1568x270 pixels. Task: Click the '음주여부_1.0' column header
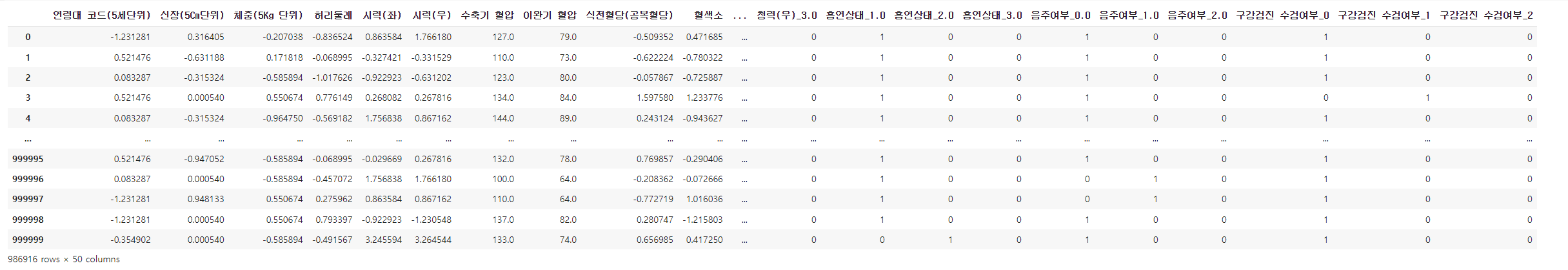point(1129,16)
